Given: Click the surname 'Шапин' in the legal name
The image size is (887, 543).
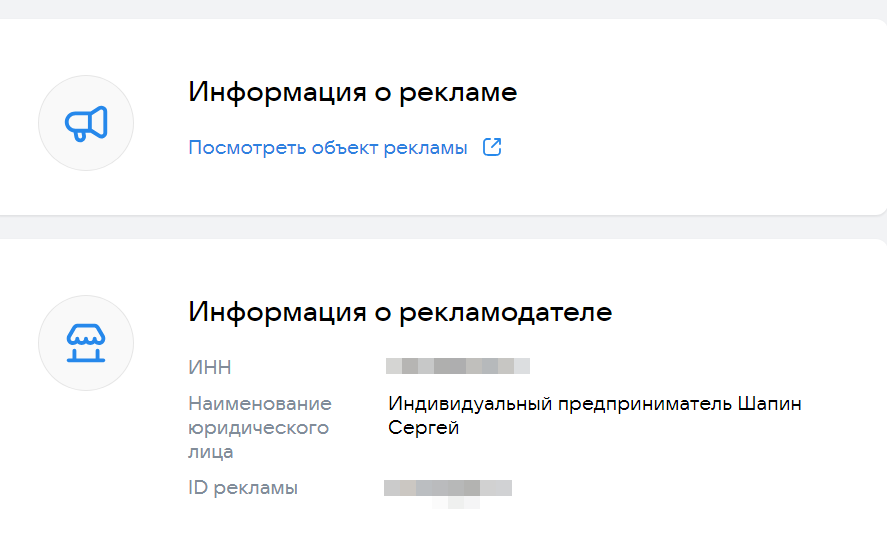Looking at the screenshot, I should click(769, 404).
